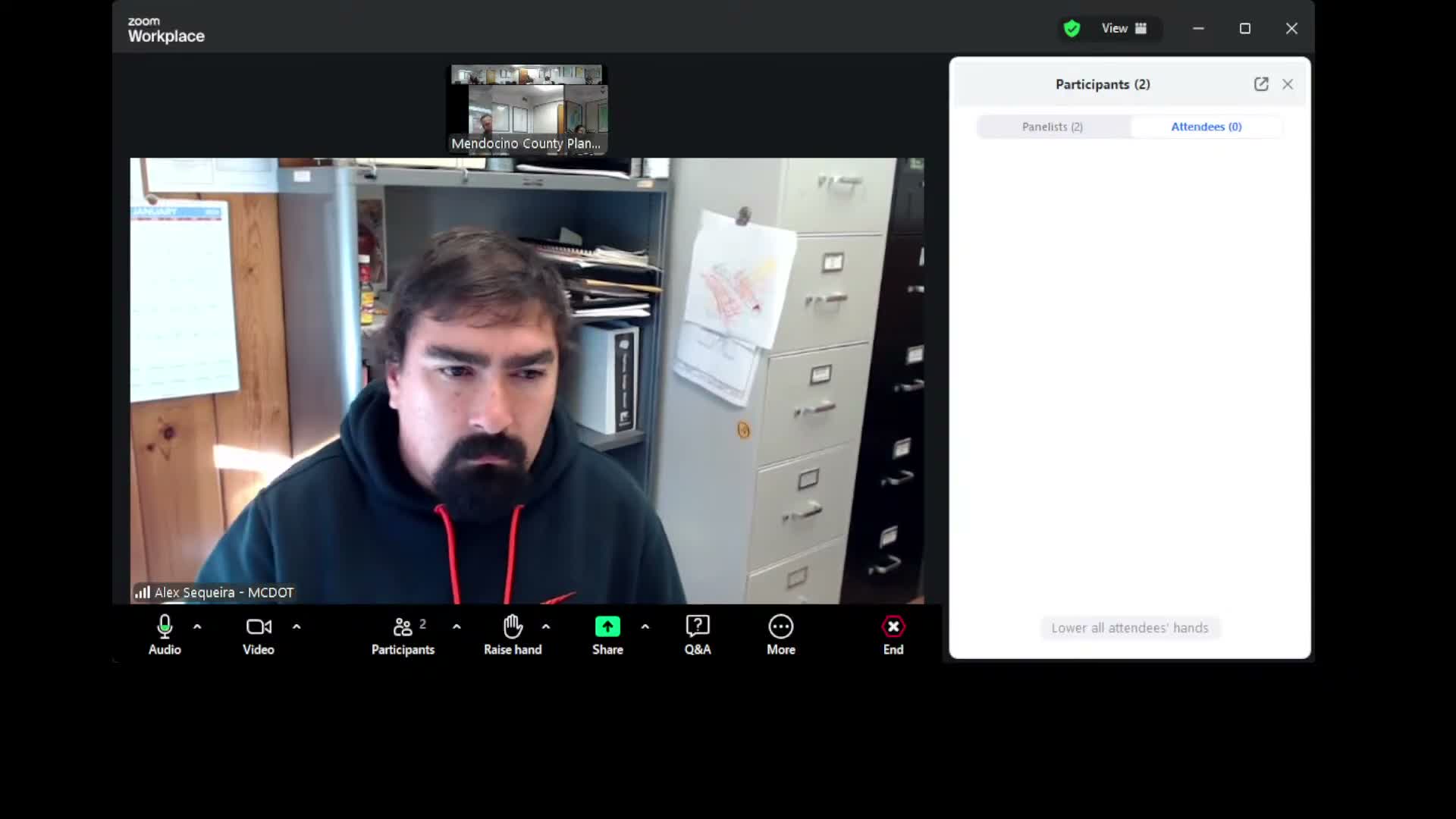Screen dimensions: 1456x819
Task: Click the green Share screen icon
Action: tap(607, 627)
